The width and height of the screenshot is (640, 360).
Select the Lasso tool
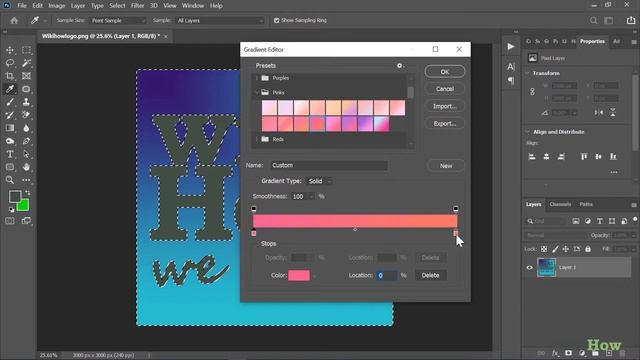pos(10,63)
